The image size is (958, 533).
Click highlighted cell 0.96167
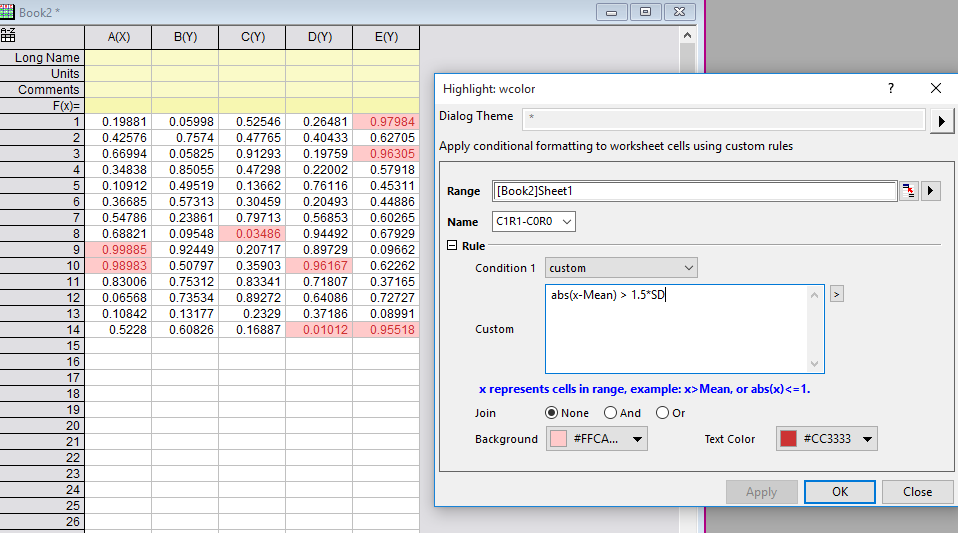[320, 265]
